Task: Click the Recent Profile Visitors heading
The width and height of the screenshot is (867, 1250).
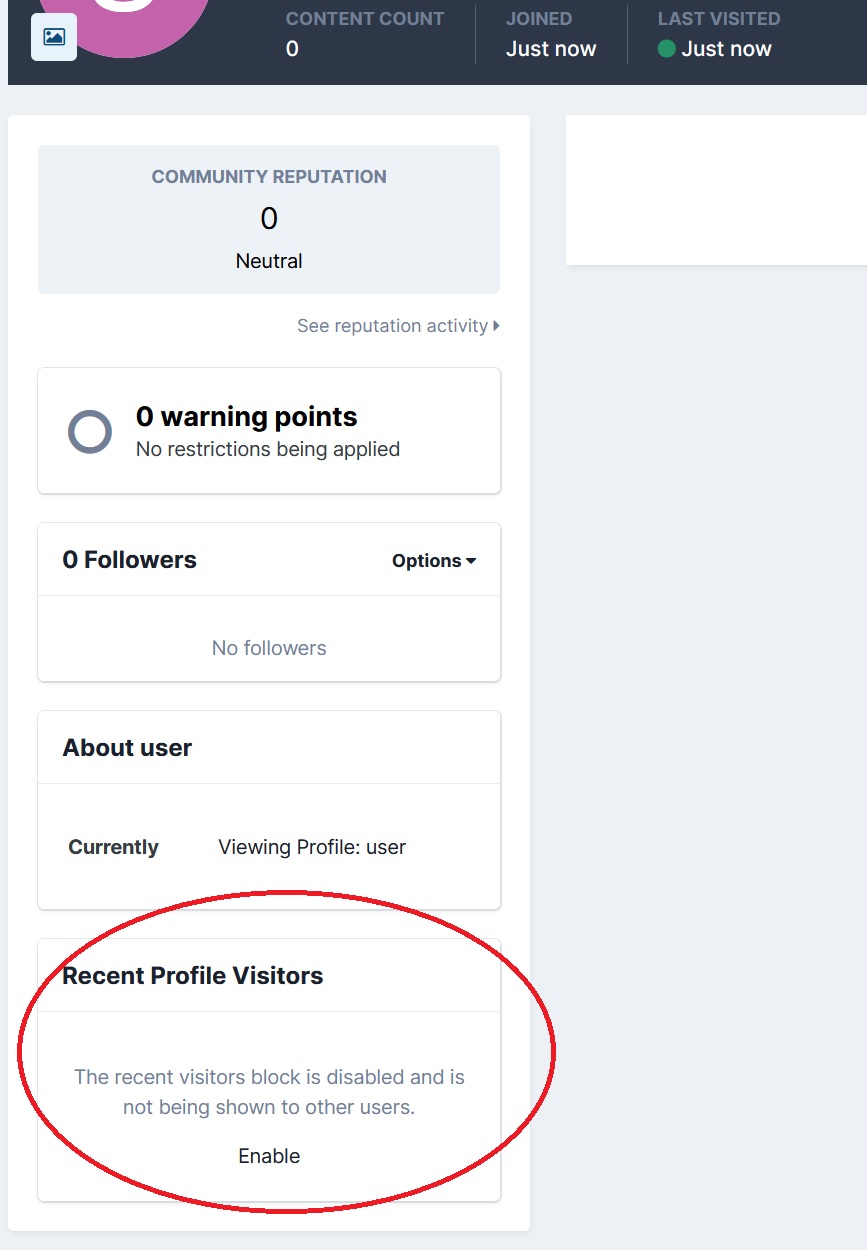Action: (193, 976)
